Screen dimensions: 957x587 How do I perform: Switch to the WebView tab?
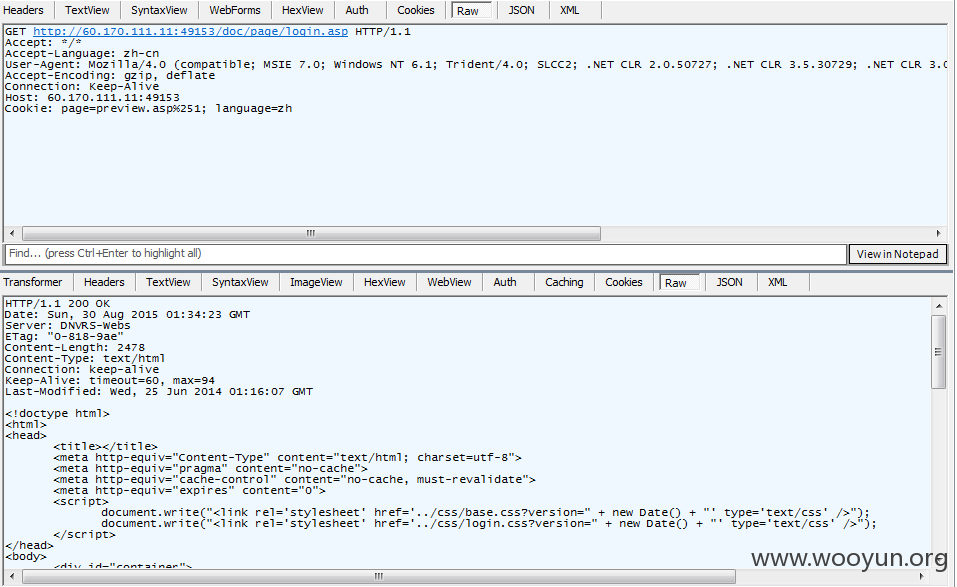[449, 282]
